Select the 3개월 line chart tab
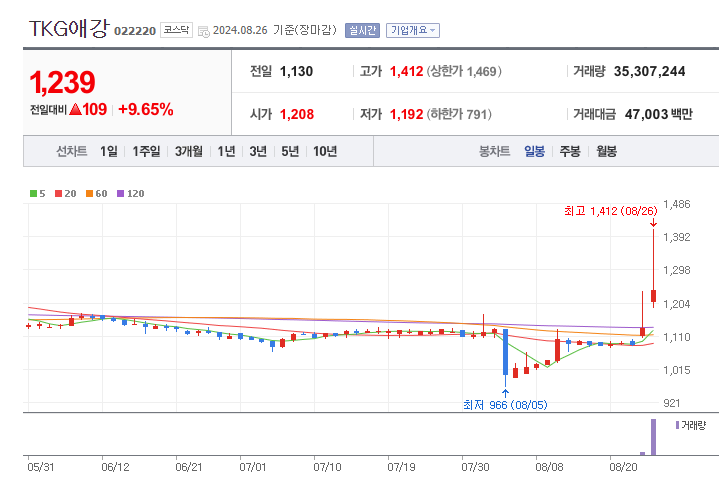Screen dimensions: 719x481 point(188,151)
